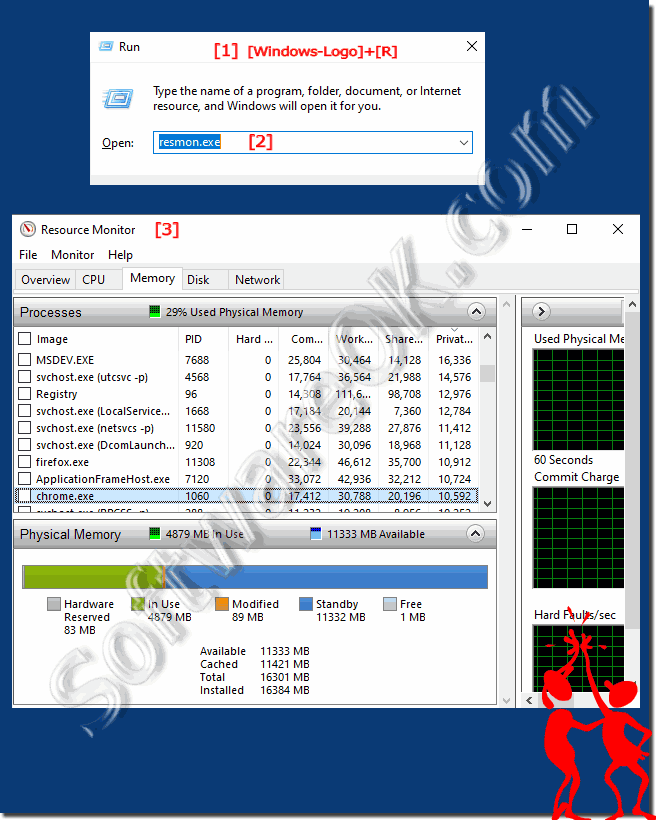This screenshot has width=656, height=820.
Task: Toggle the Image select-all checkbox
Action: (x=25, y=338)
